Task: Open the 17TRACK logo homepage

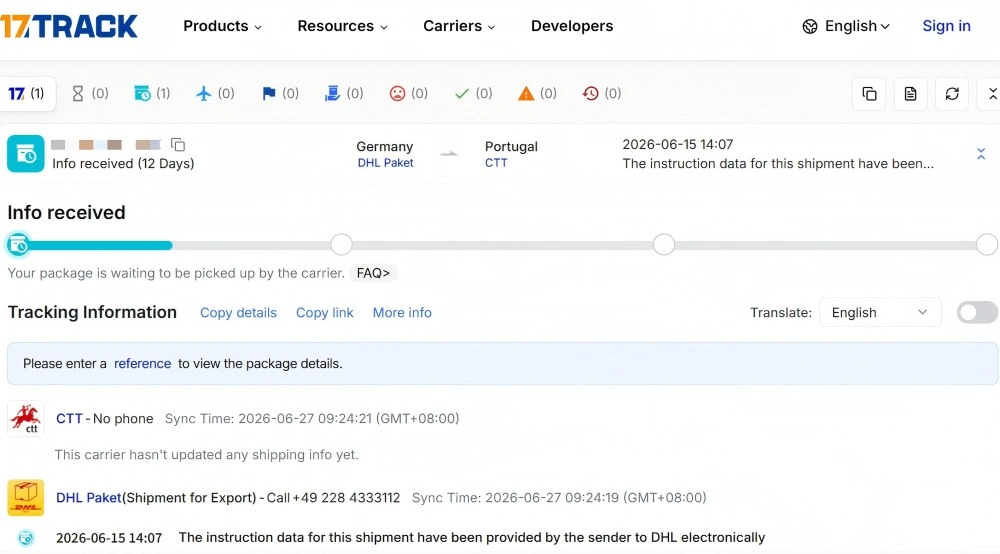Action: [69, 26]
